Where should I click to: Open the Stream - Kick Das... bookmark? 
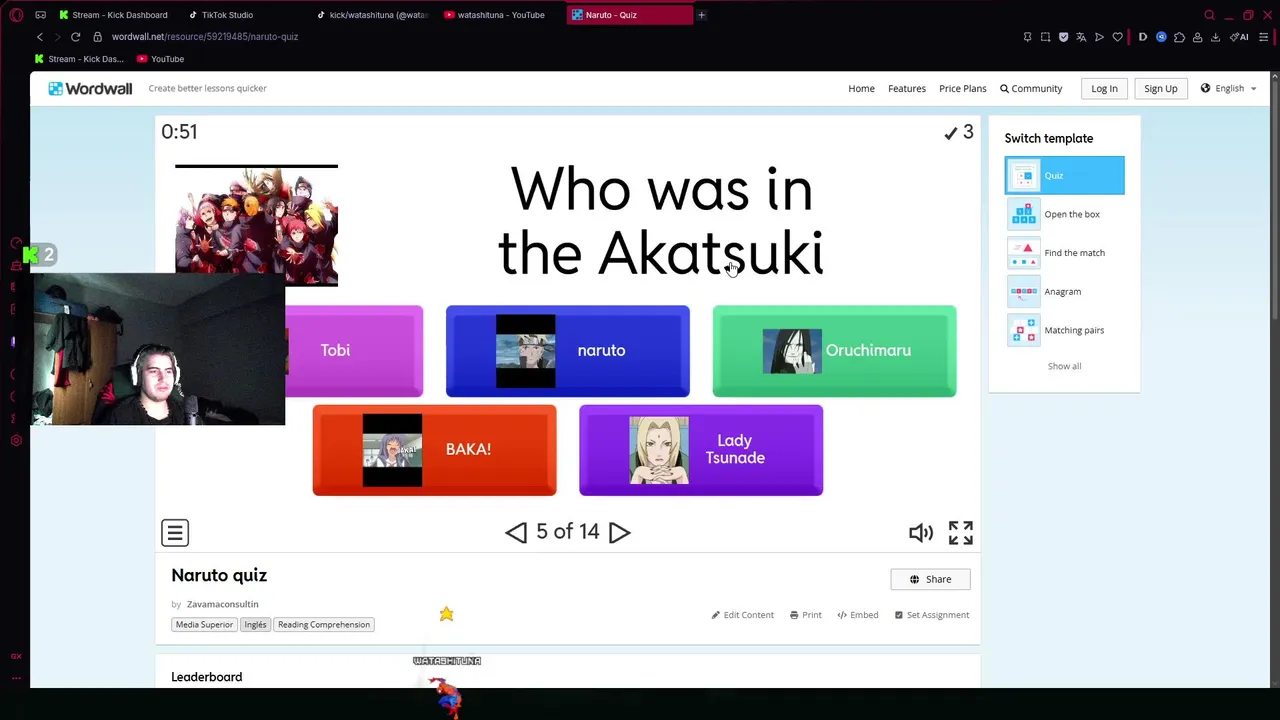[79, 59]
